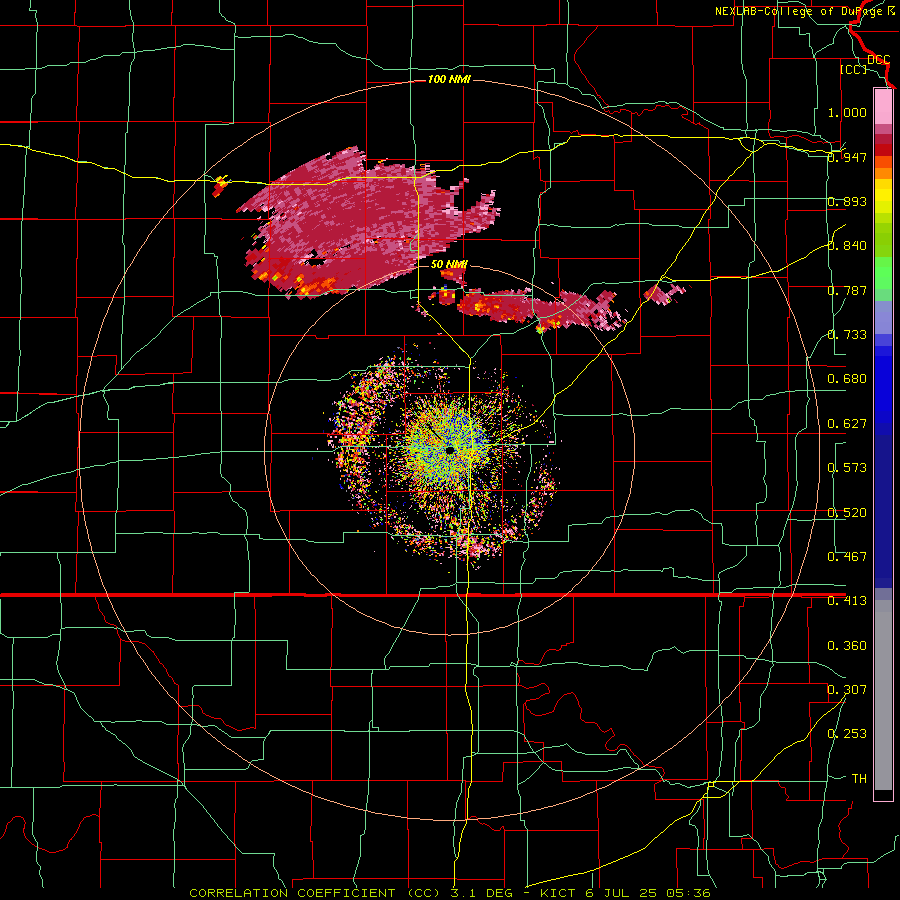Select the 0.680 legend value
The image size is (900, 900).
coord(847,379)
